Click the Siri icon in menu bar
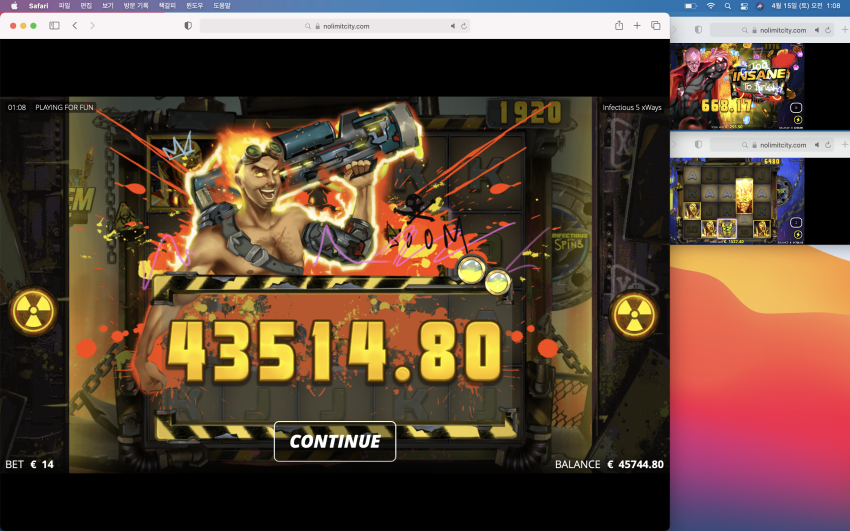The width and height of the screenshot is (850, 531). (760, 6)
